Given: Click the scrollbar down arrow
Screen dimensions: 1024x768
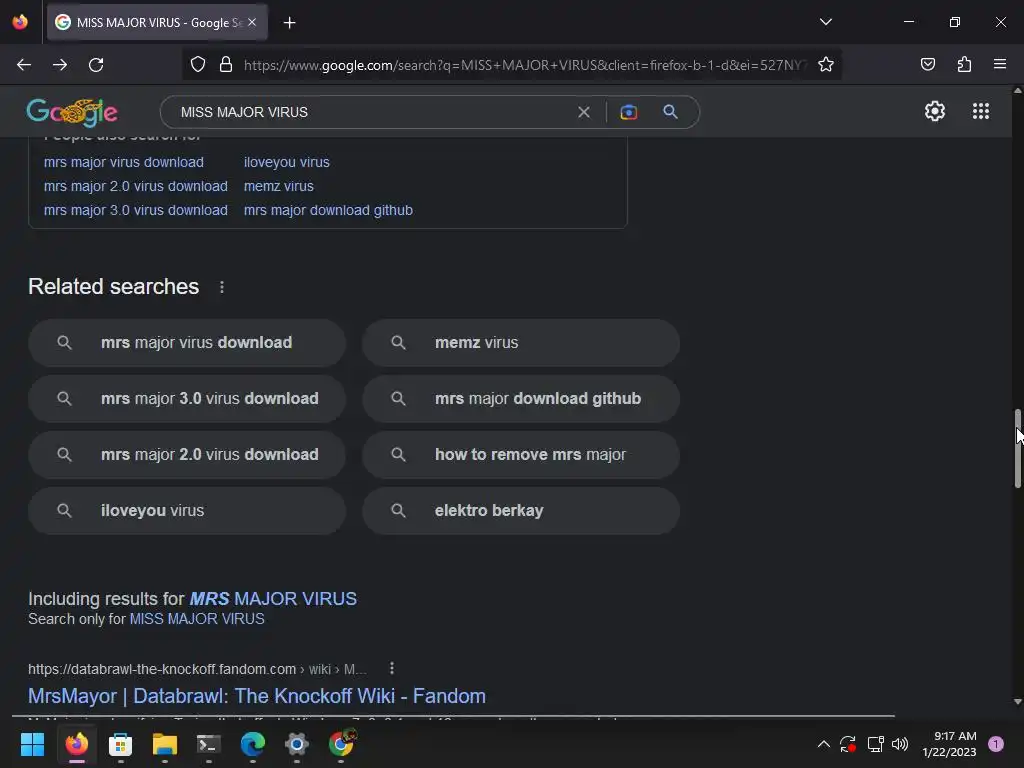Looking at the screenshot, I should tap(1017, 702).
